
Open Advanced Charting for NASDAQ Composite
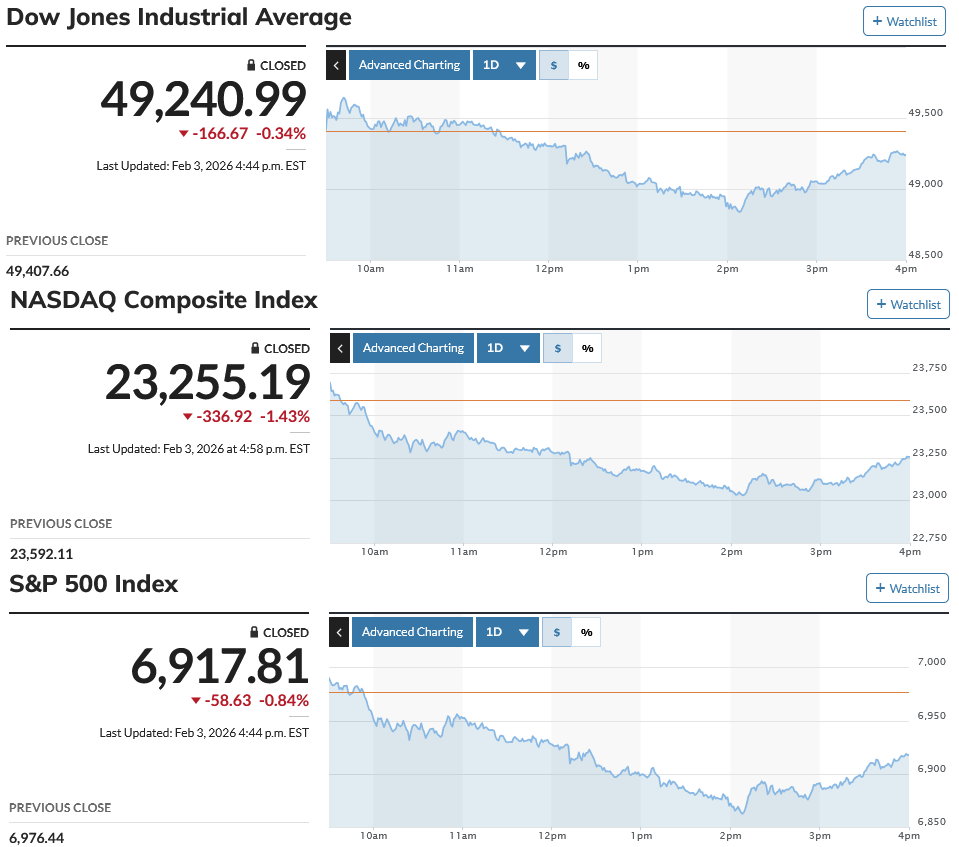point(413,348)
